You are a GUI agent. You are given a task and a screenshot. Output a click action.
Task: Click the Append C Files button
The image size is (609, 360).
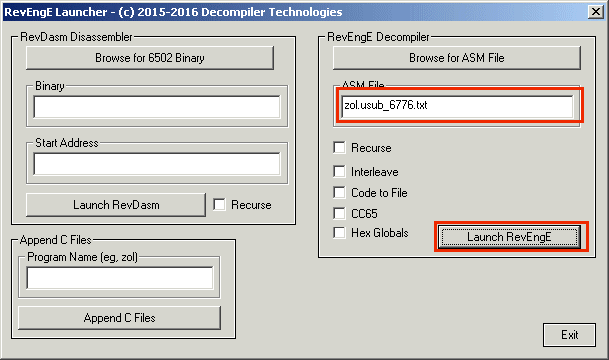[120, 318]
